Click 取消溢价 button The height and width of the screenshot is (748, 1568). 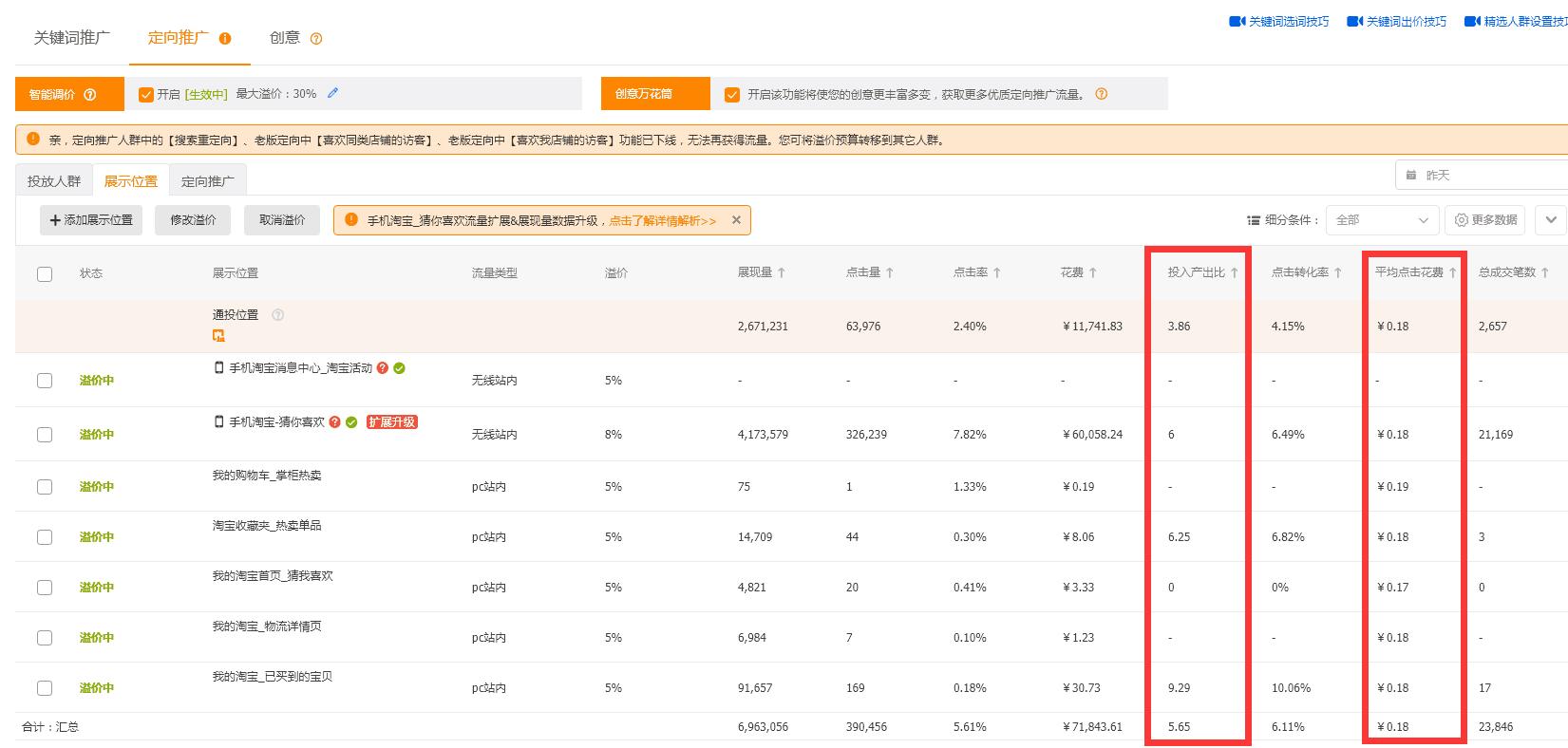click(x=282, y=220)
